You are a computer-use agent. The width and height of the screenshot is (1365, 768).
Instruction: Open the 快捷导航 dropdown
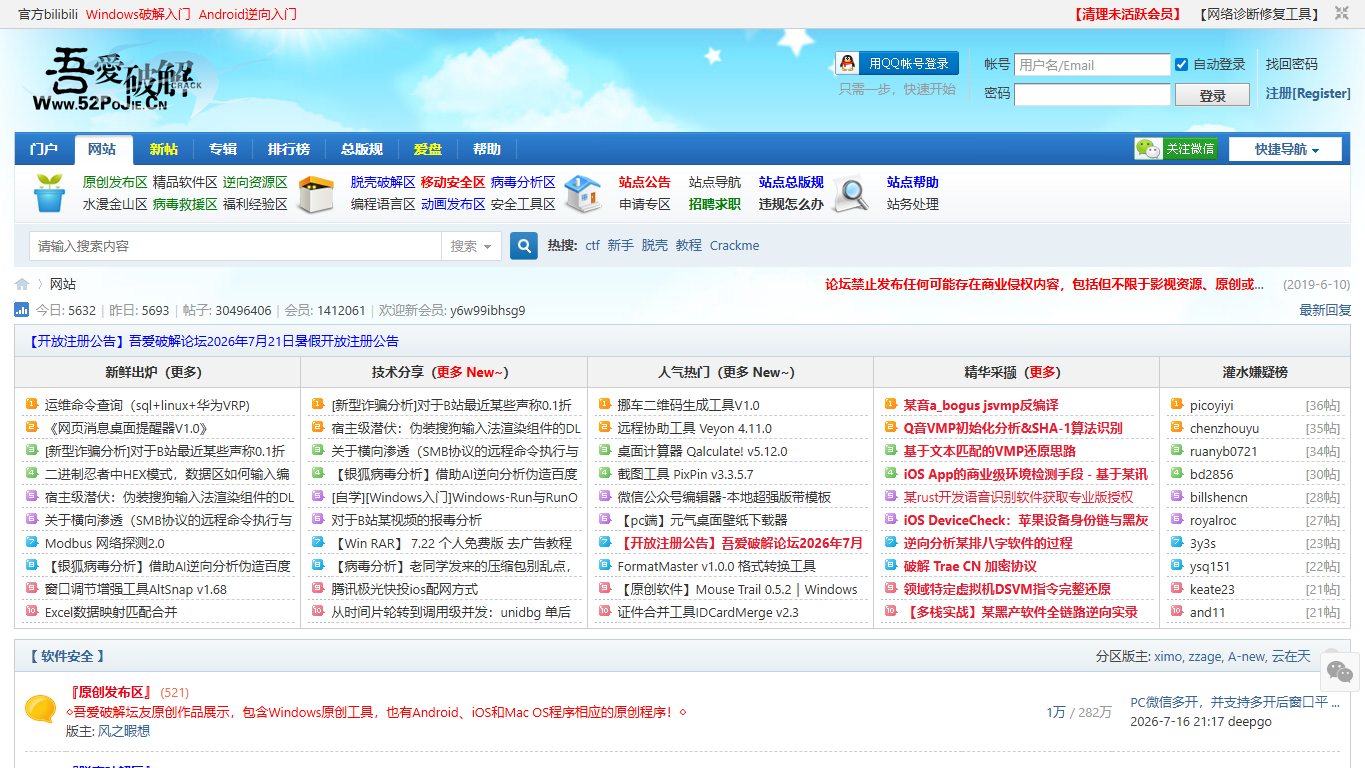click(x=1286, y=149)
